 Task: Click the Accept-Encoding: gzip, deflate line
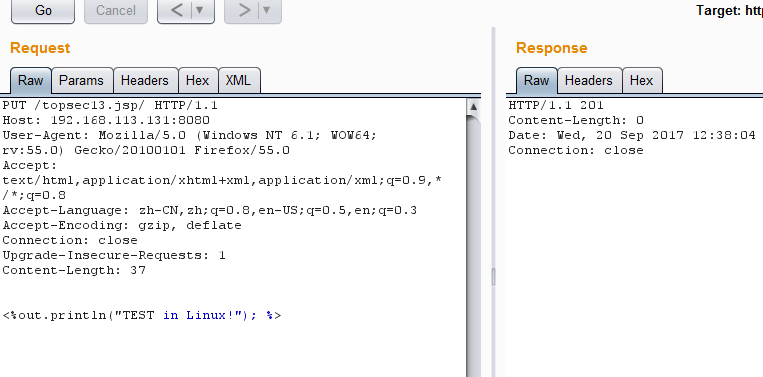pyautogui.click(x=122, y=225)
